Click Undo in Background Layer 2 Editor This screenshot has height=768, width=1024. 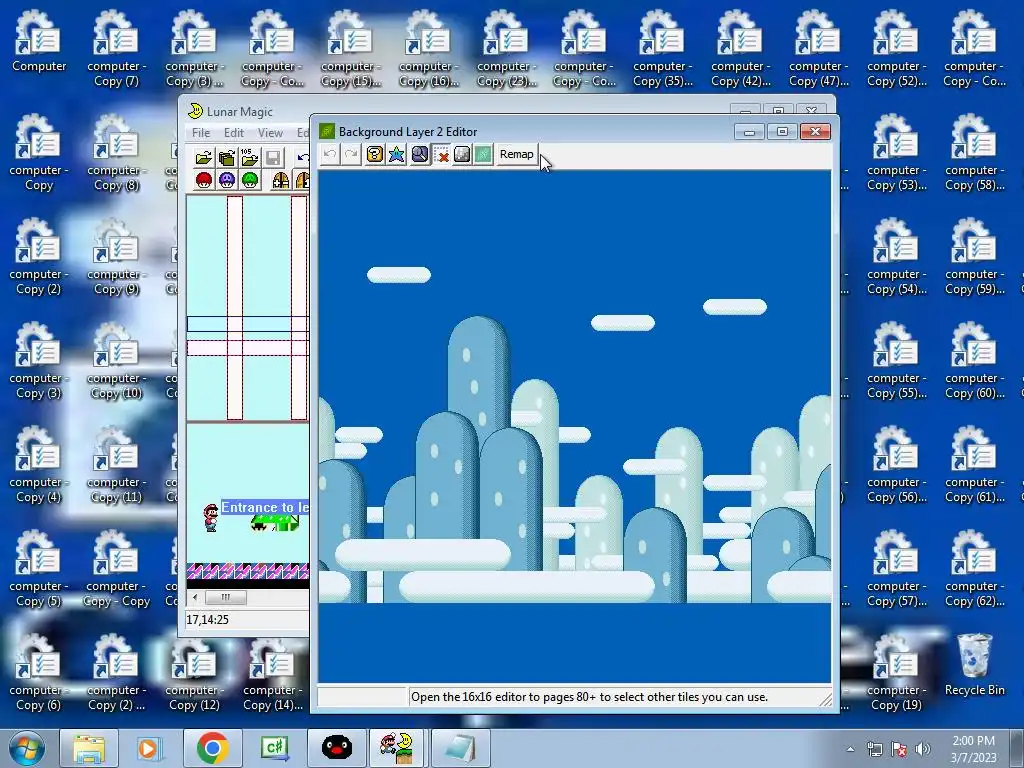[330, 155]
